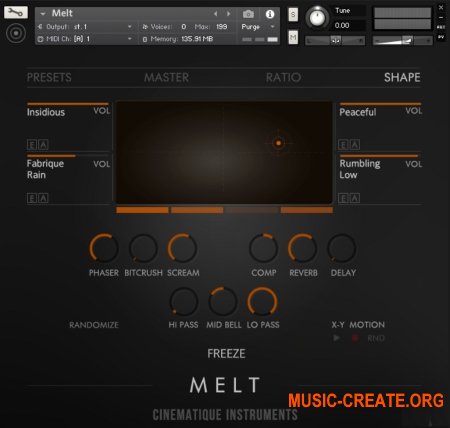Adjust the pan slider below Tune
Screen dimensions: 450x428
335,40
